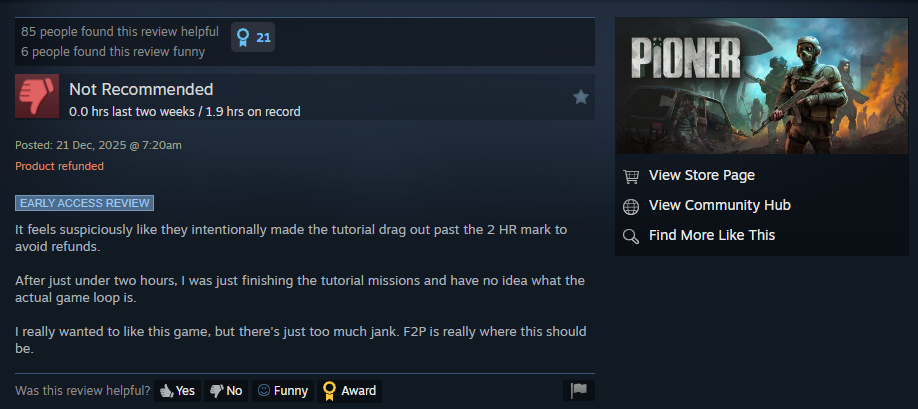Click the magnifier icon beside Find More Like This
This screenshot has width=918, height=409.
[631, 236]
